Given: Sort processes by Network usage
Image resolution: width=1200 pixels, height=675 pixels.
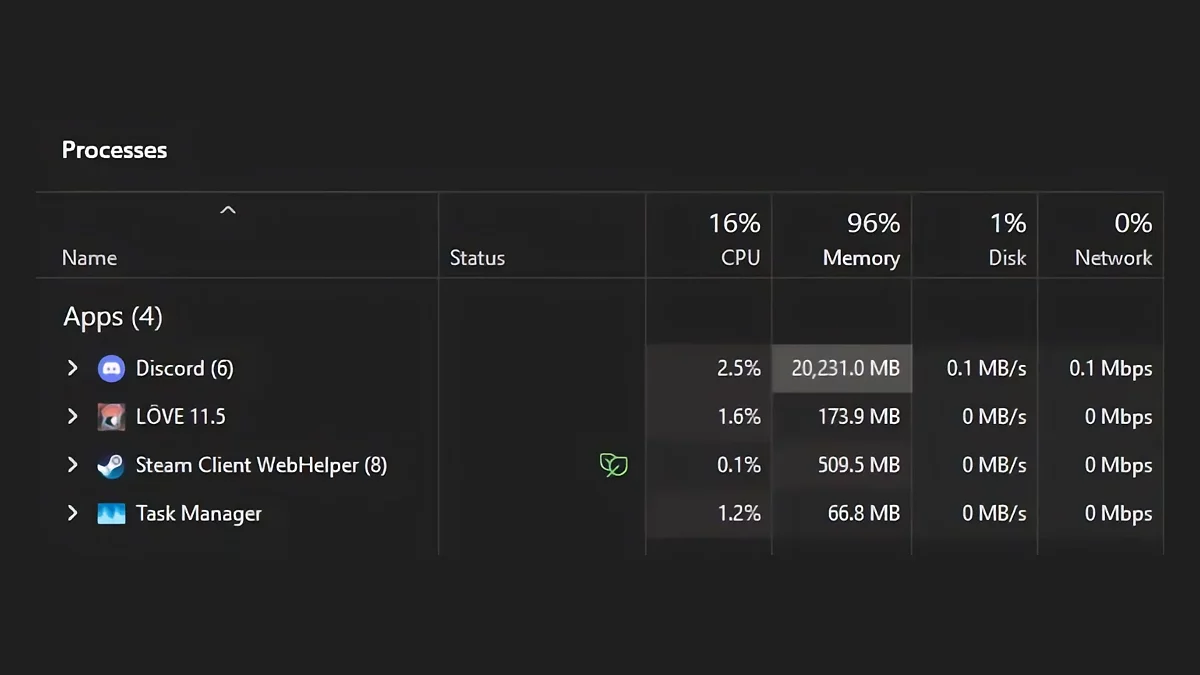Looking at the screenshot, I should pos(1113,258).
